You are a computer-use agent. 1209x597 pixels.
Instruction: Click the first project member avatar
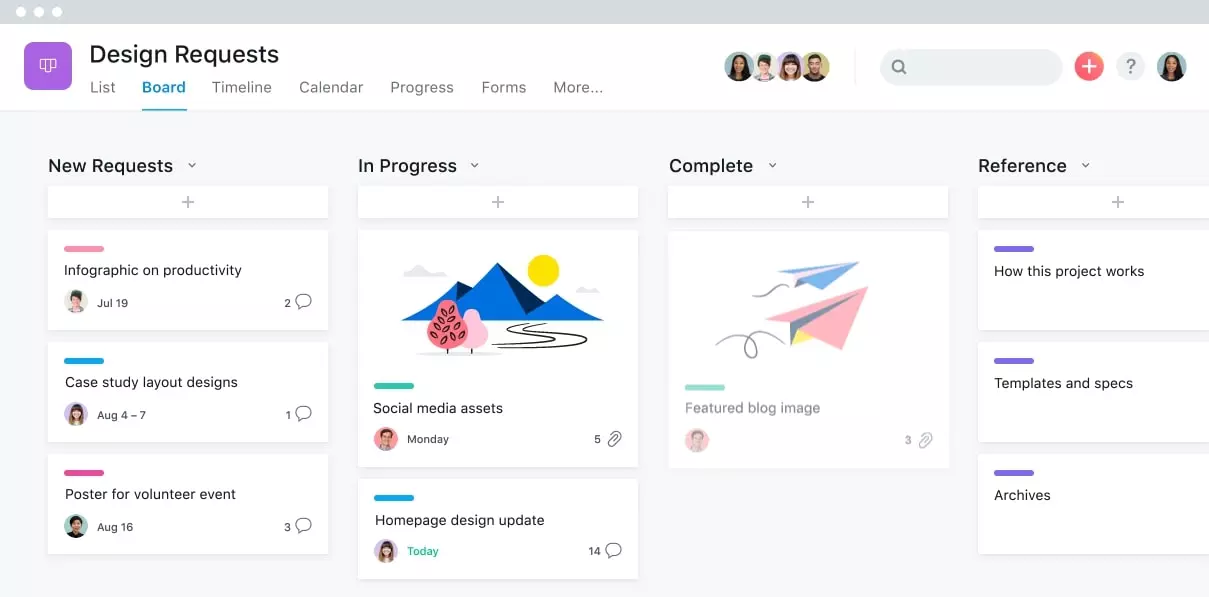point(739,67)
